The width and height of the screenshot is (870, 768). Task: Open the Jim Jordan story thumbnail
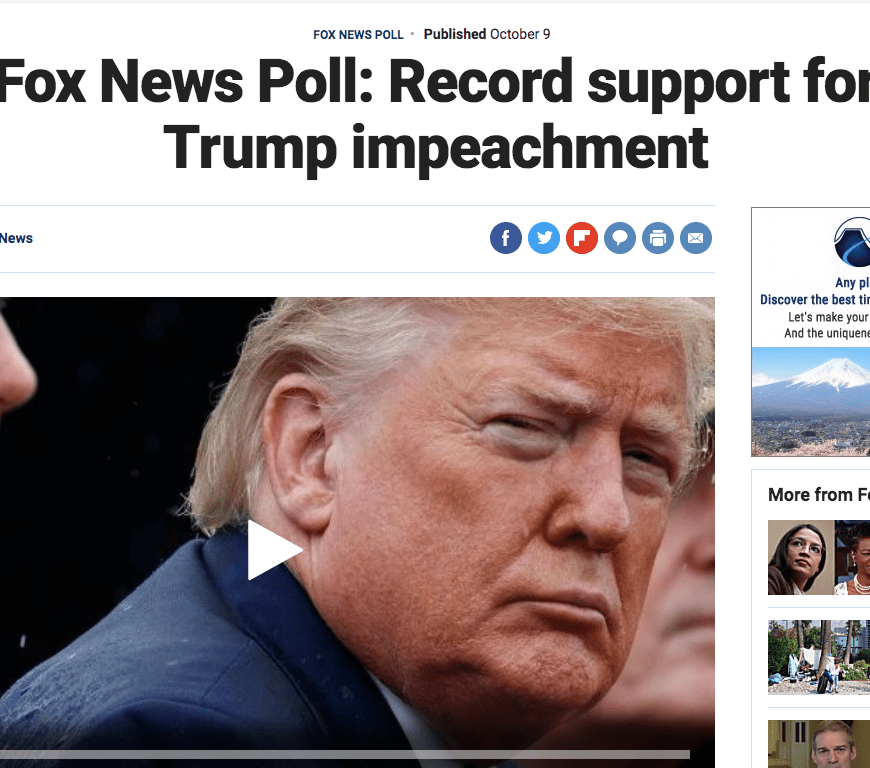click(819, 744)
